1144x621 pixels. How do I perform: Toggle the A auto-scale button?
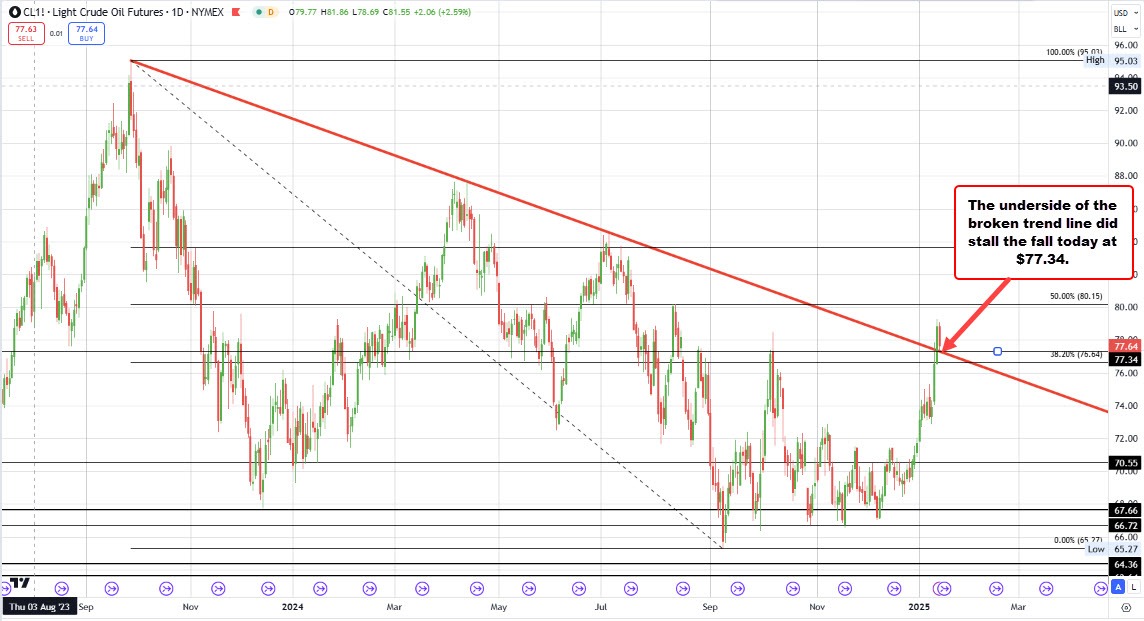(1118, 587)
